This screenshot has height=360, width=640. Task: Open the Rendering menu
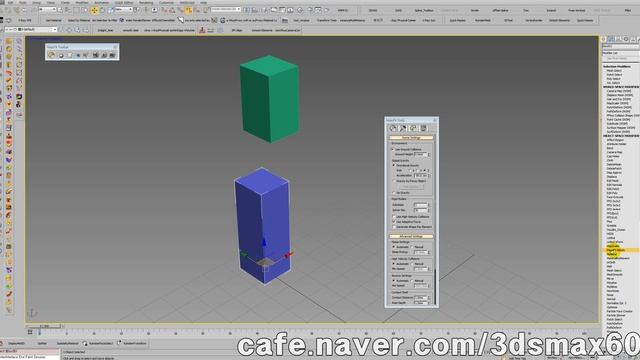coord(146,3)
